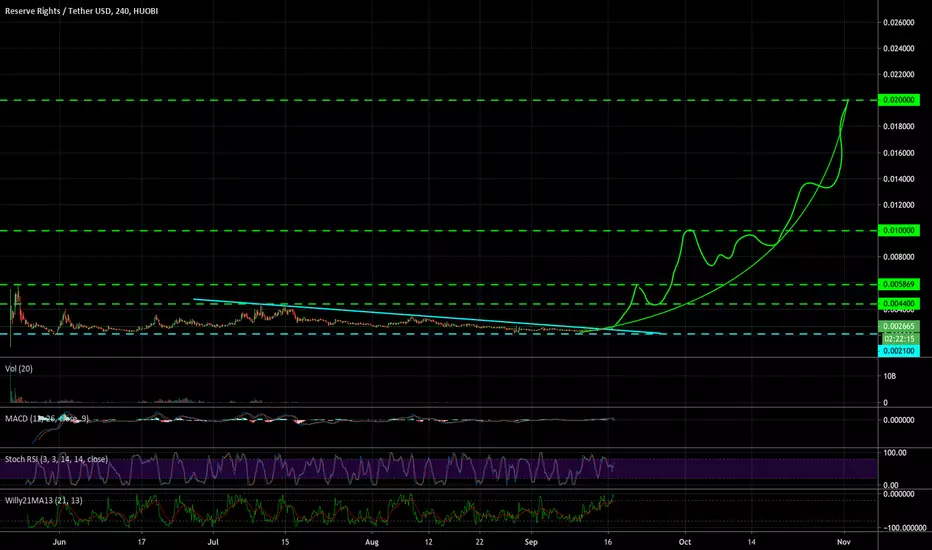This screenshot has height=550, width=932.
Task: Click the cyan descending trendline
Action: tap(428, 316)
